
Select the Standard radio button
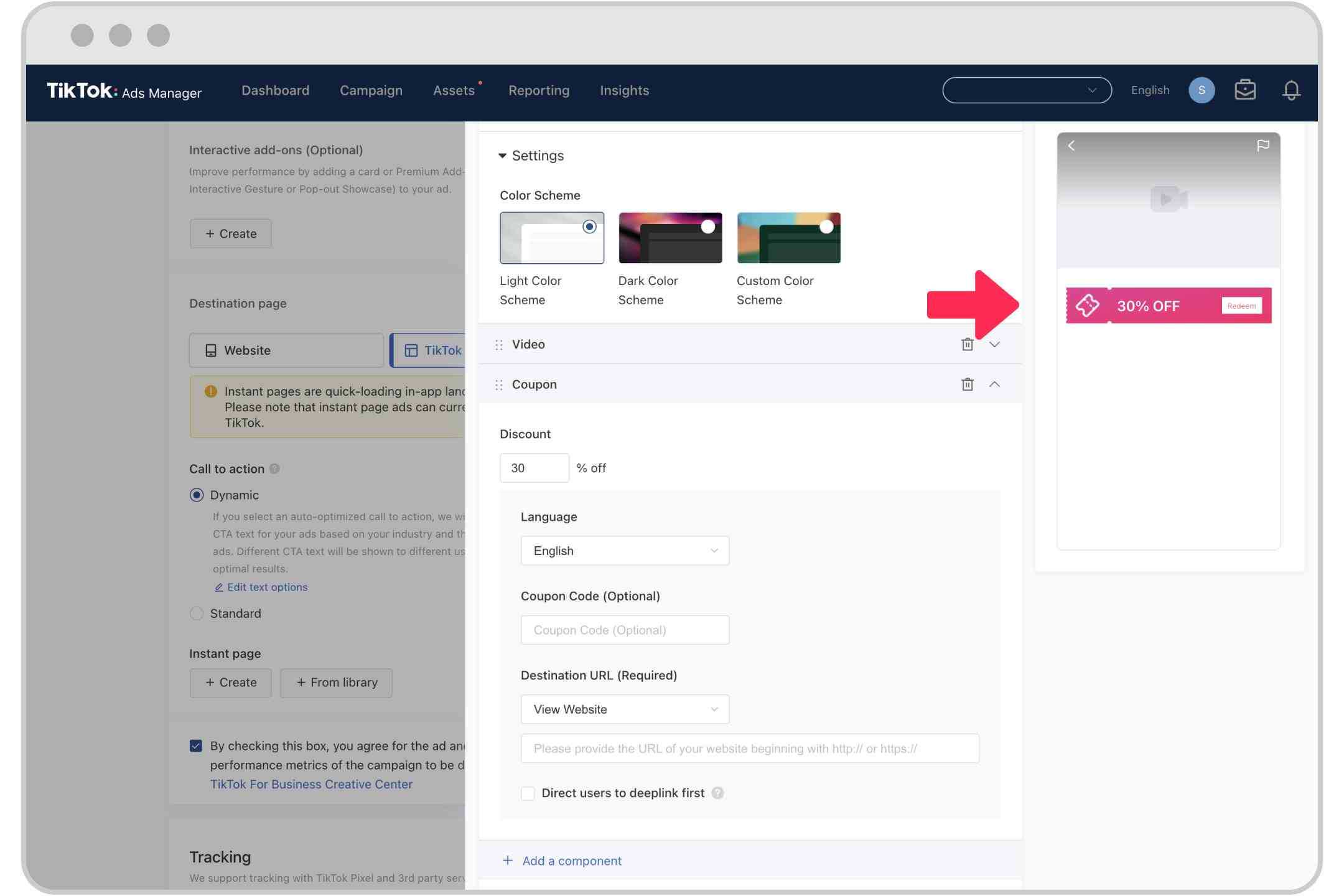pyautogui.click(x=196, y=613)
